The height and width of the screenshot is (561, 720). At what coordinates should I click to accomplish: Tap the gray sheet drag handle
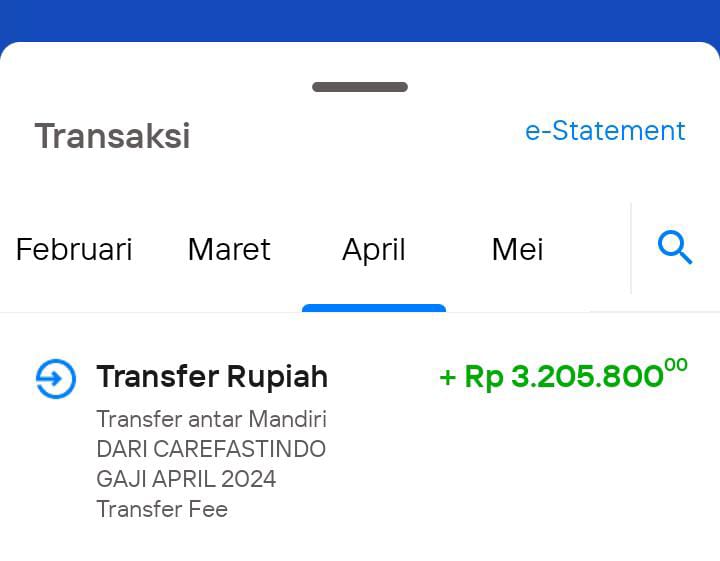coord(360,87)
